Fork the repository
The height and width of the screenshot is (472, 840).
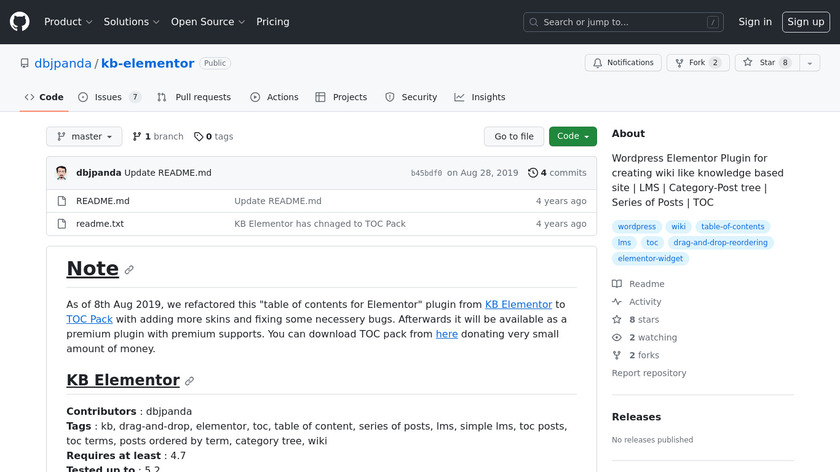[x=698, y=63]
